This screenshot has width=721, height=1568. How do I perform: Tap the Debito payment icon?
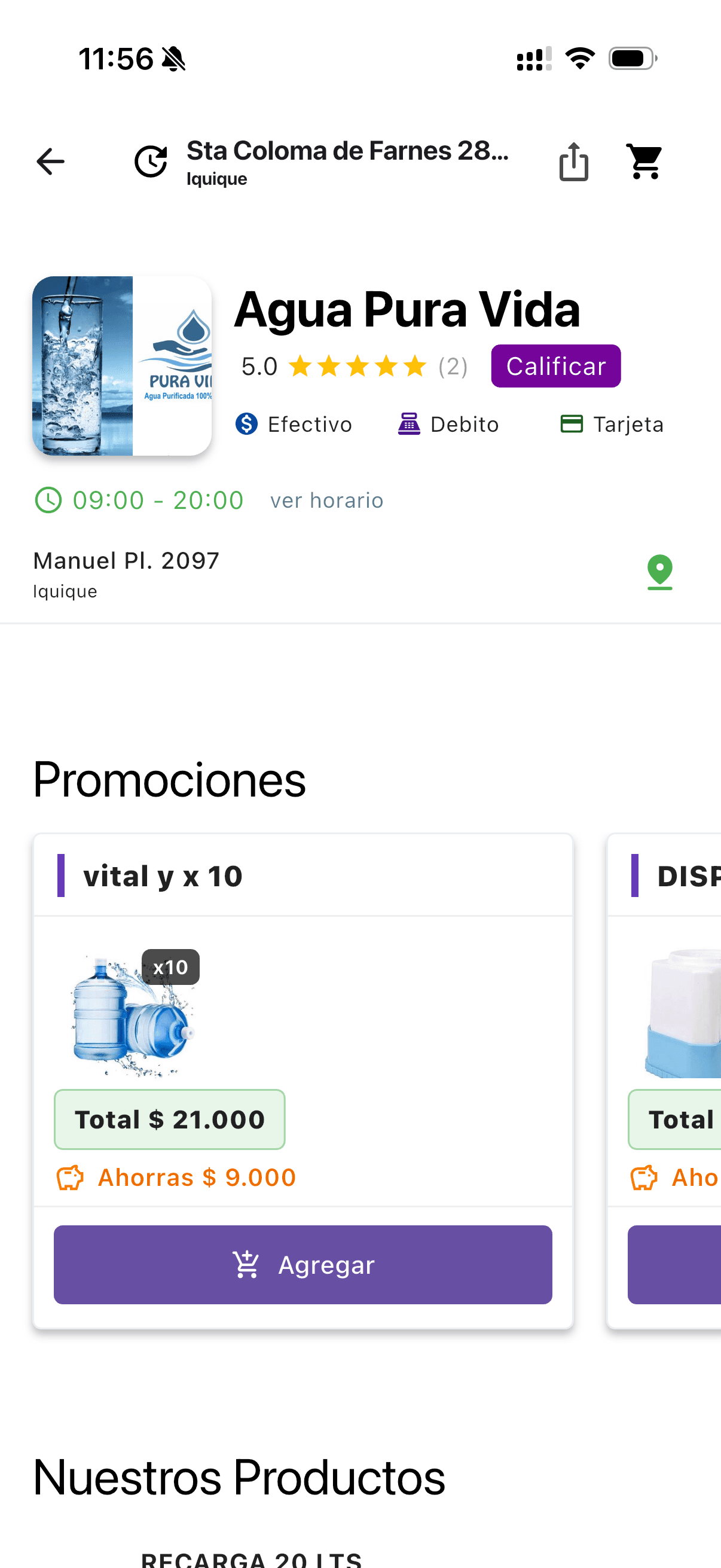click(409, 424)
